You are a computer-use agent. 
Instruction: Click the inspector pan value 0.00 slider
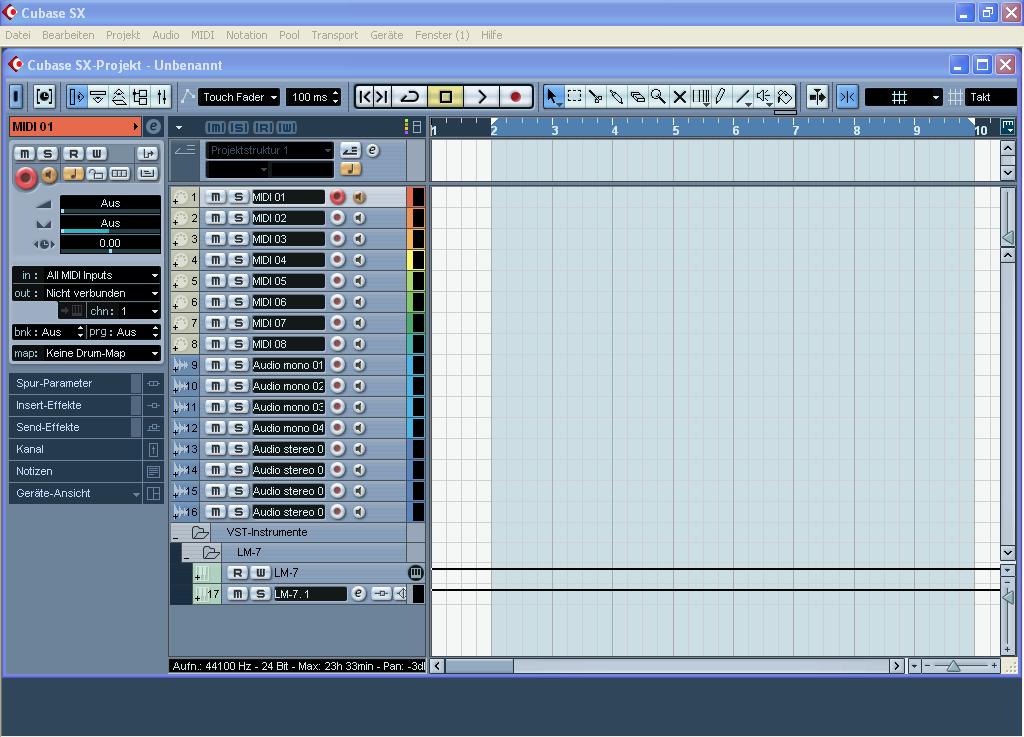[x=110, y=244]
